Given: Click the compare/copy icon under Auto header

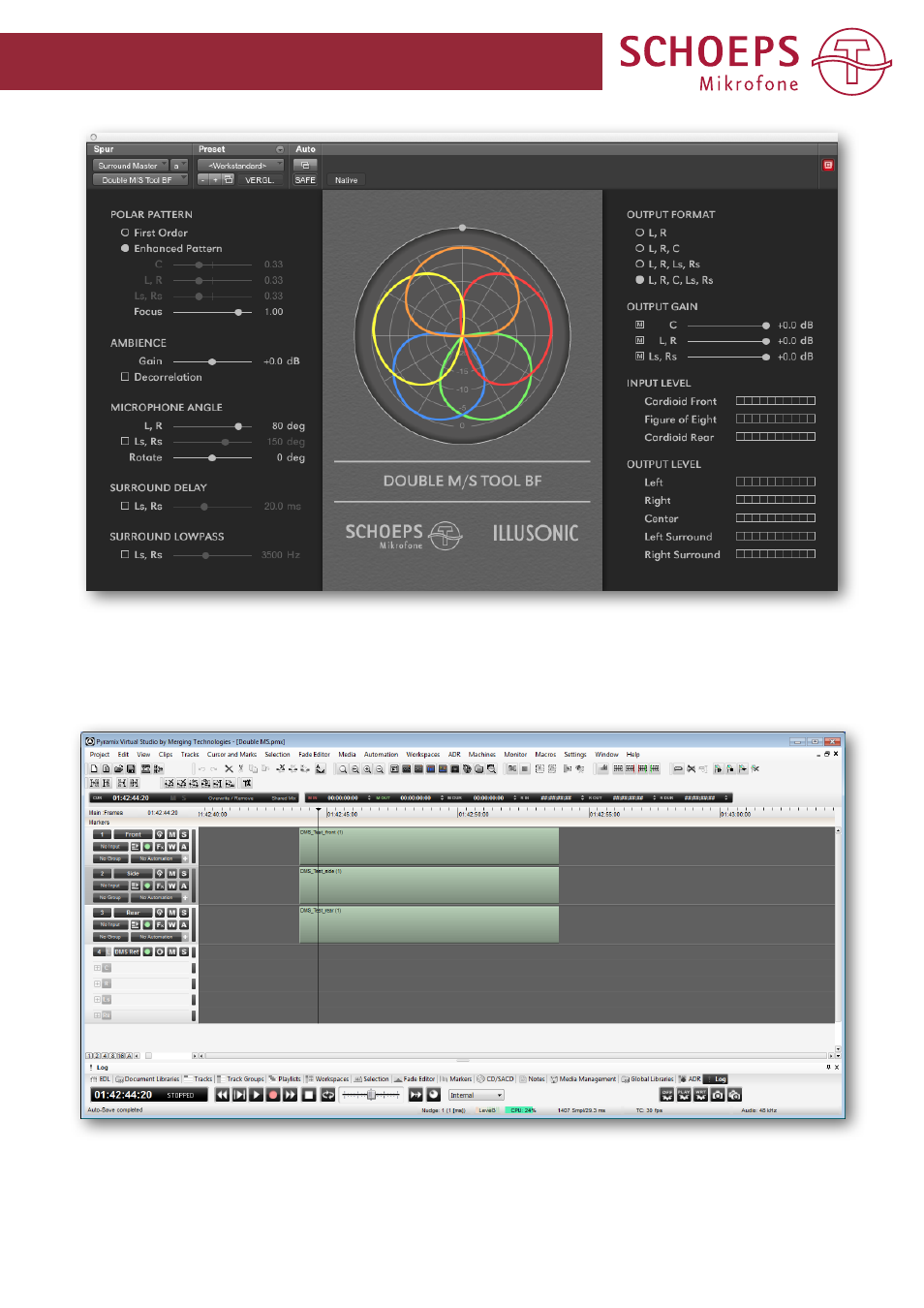Looking at the screenshot, I should pos(305,165).
